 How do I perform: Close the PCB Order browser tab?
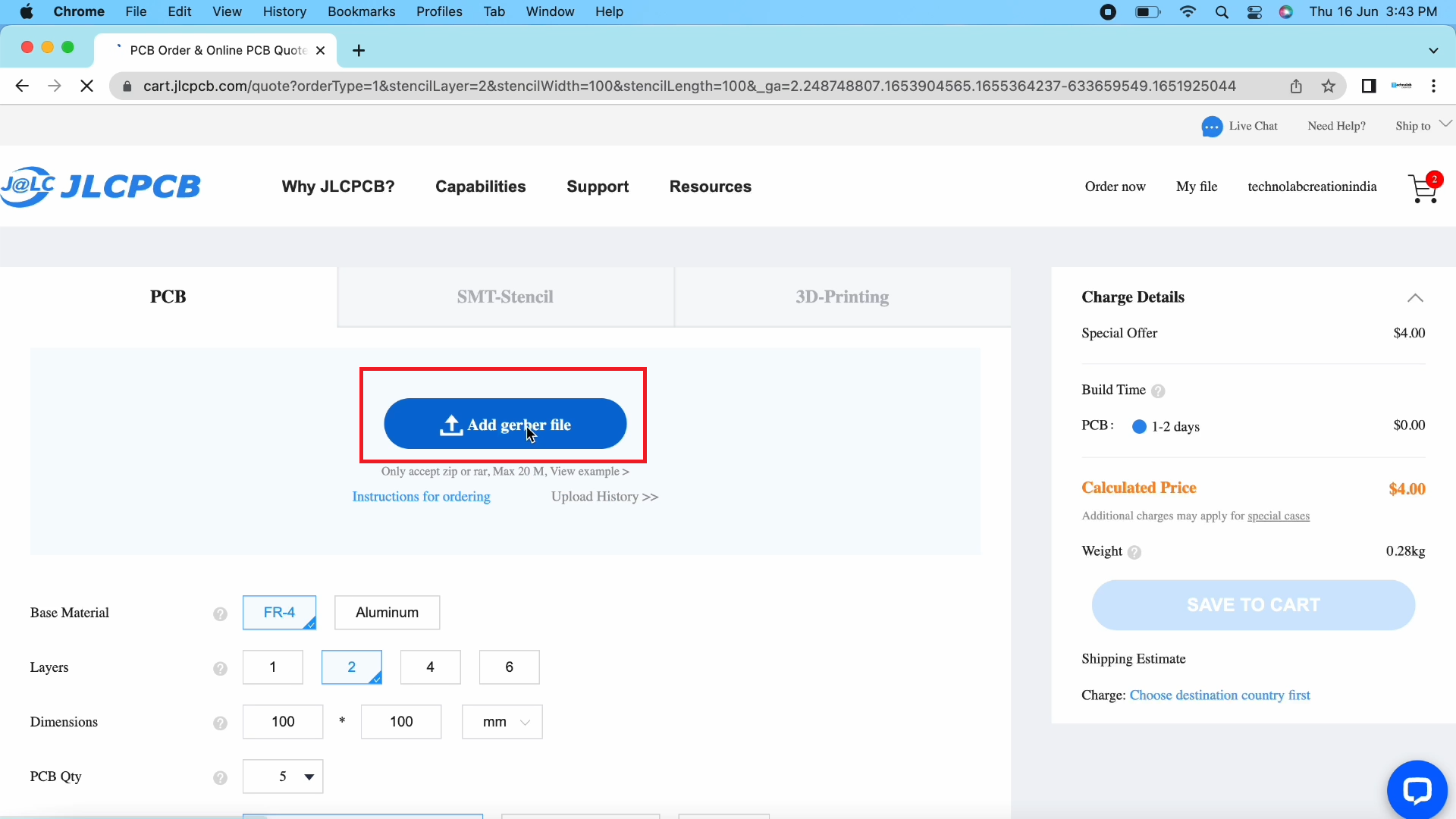(321, 51)
